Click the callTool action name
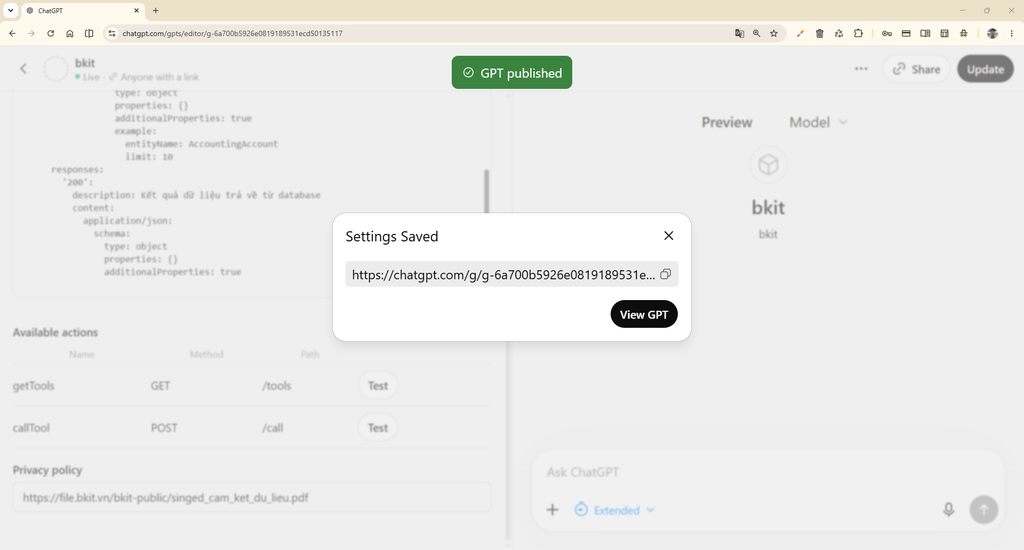The image size is (1024, 550). tap(31, 428)
